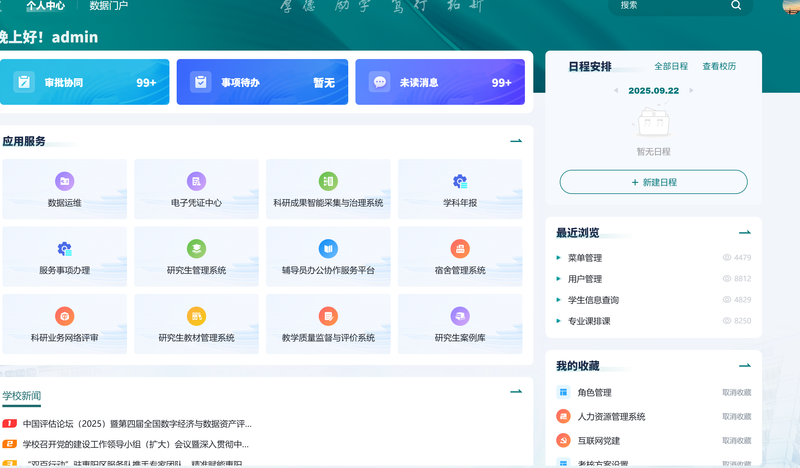Open 研究生管理系统 icon
The width and height of the screenshot is (800, 468).
(x=196, y=249)
